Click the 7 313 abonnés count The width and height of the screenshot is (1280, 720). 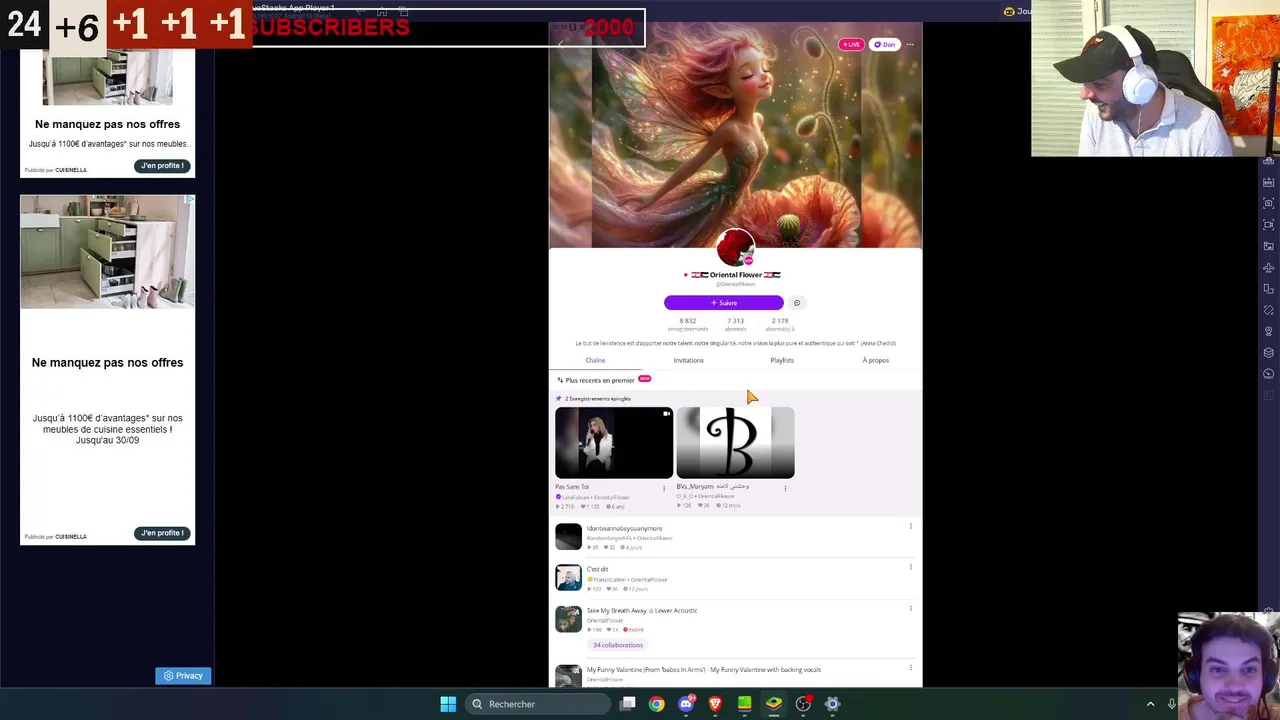(735, 324)
